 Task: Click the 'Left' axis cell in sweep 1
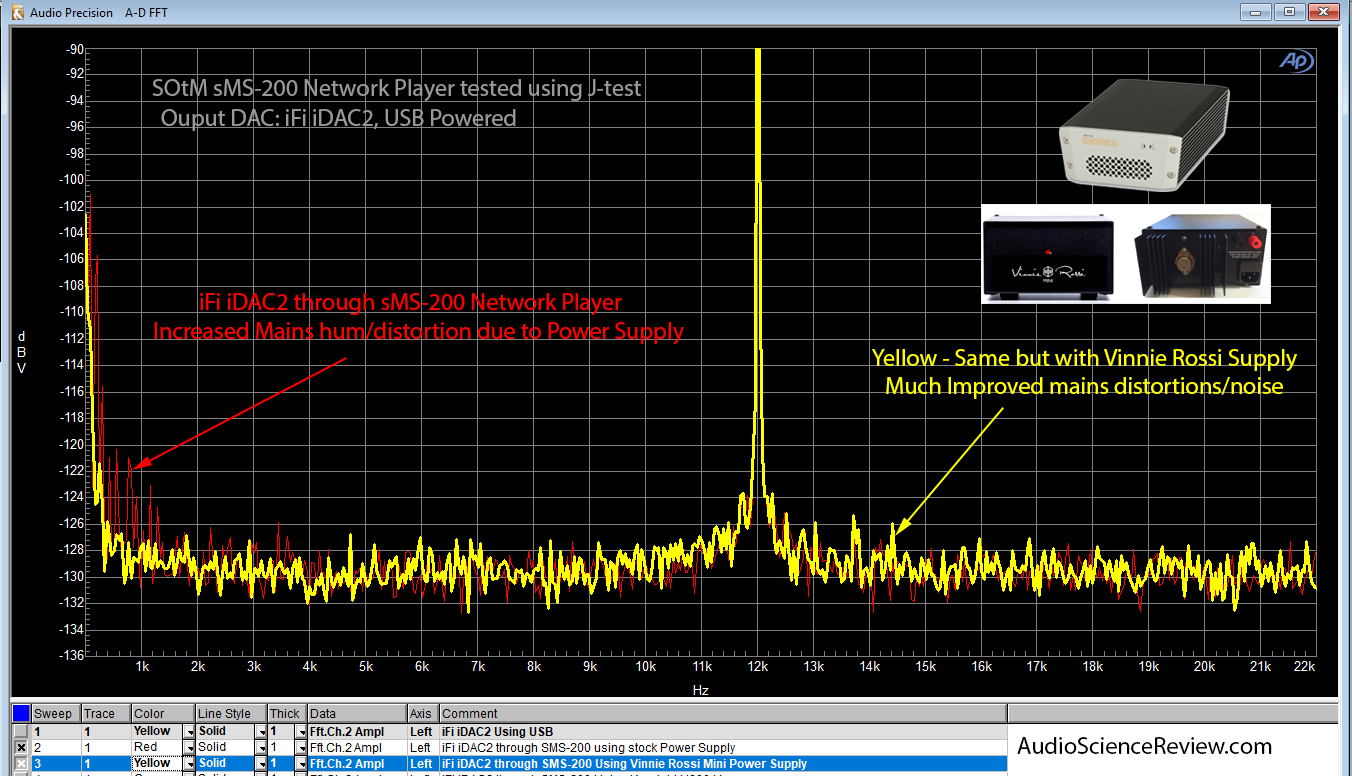click(x=423, y=731)
